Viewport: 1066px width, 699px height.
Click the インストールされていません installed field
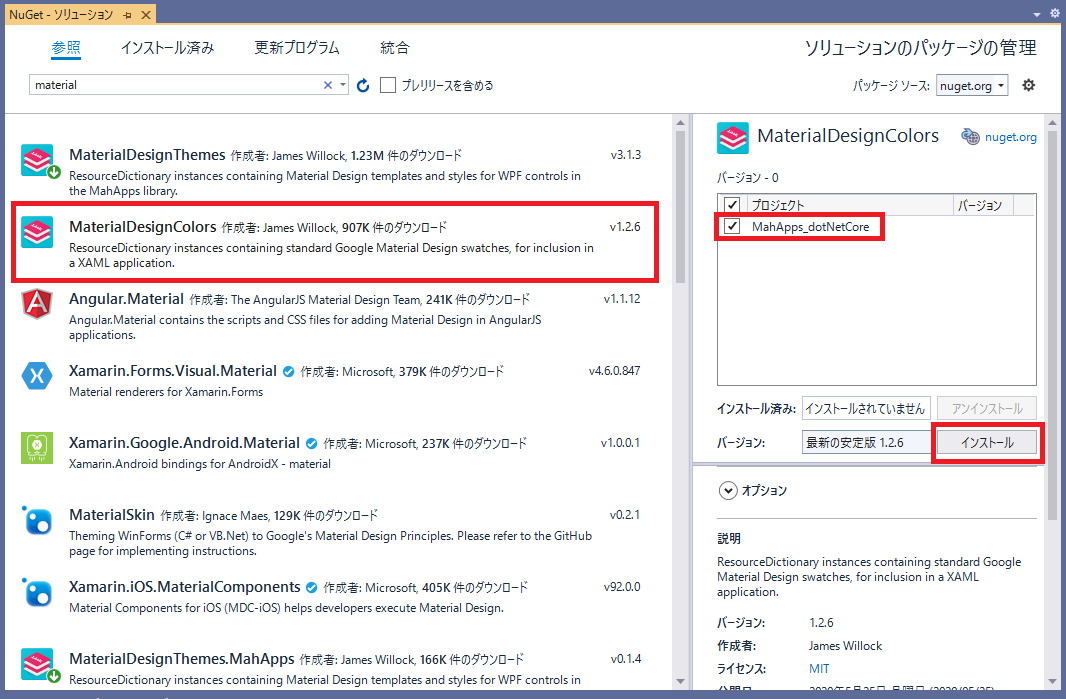(866, 409)
